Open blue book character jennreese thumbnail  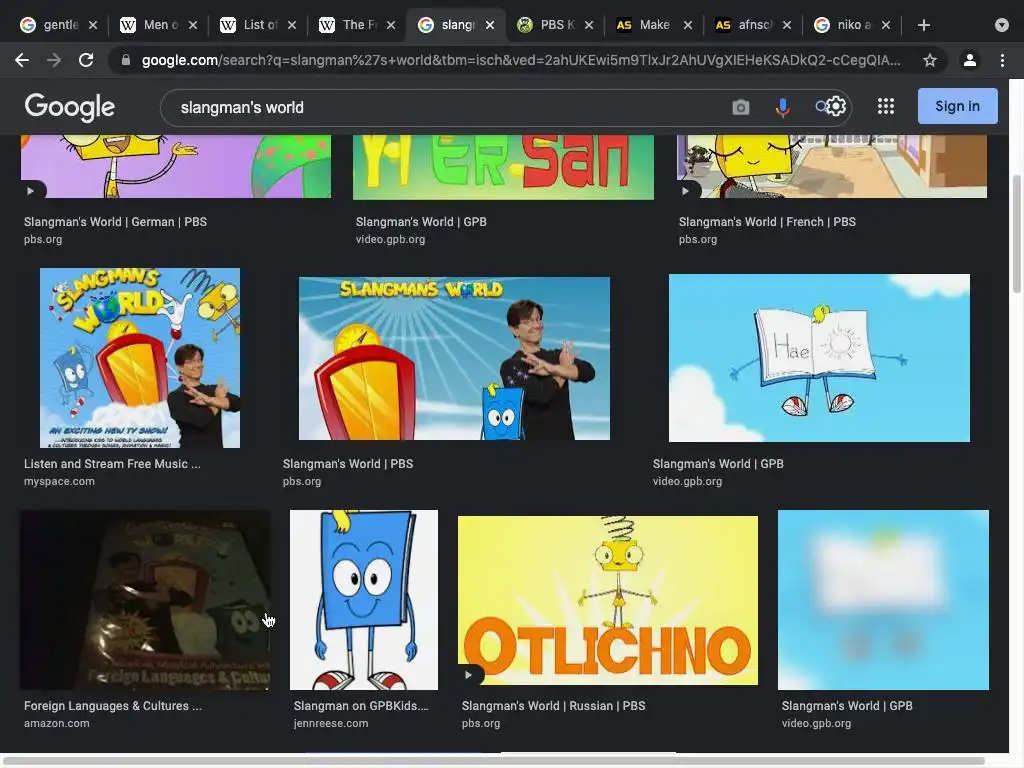coord(364,600)
